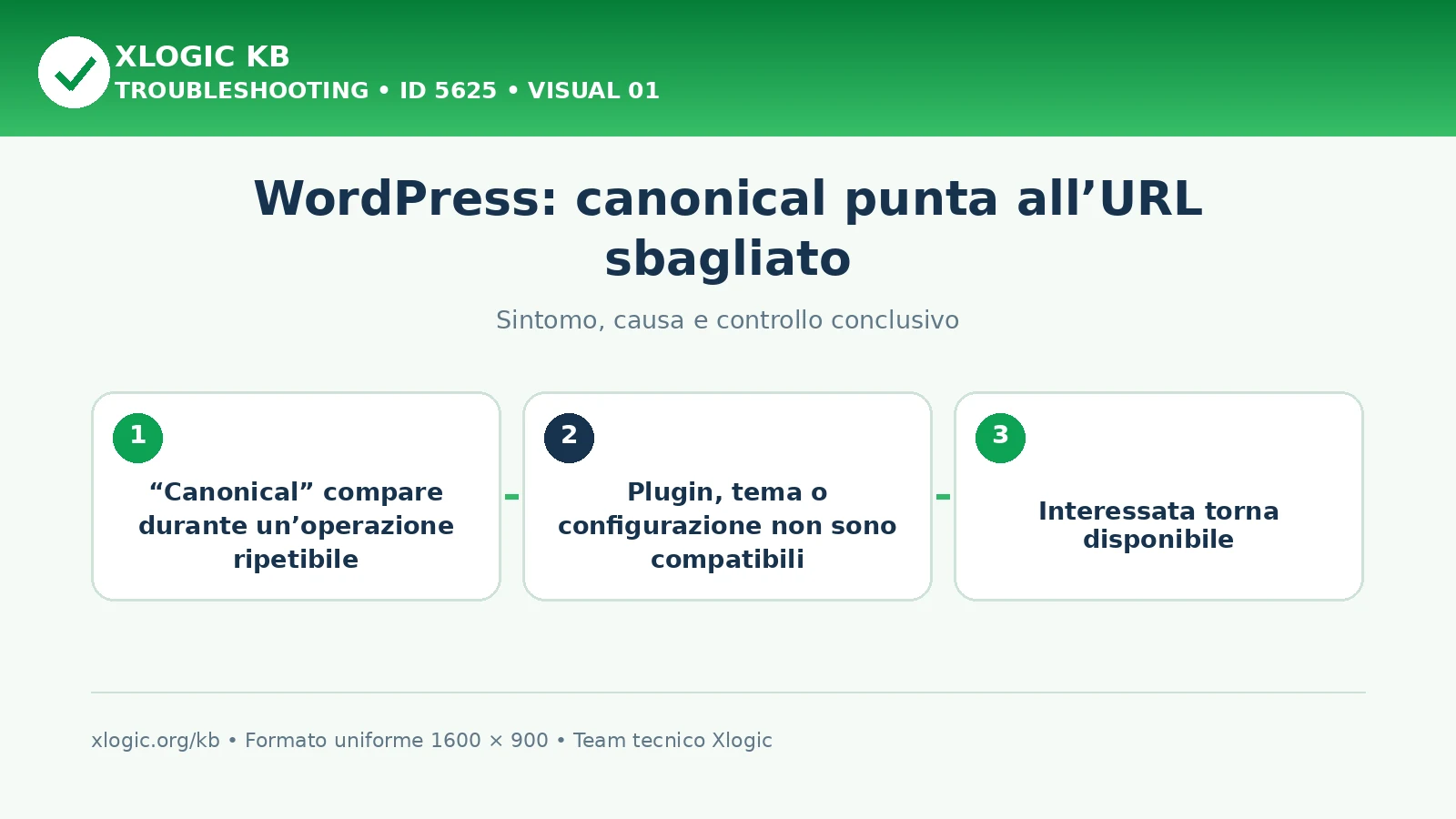Click text 'Interessata torna disponibile'

coord(1158,525)
